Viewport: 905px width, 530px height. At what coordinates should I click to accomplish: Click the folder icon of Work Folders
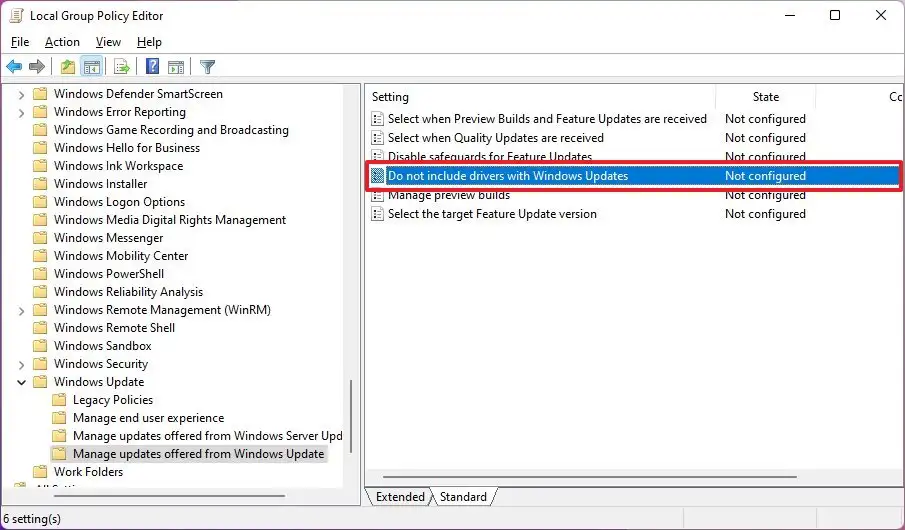40,472
